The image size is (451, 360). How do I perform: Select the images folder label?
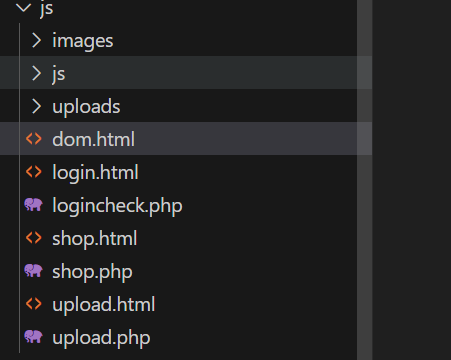click(x=83, y=41)
